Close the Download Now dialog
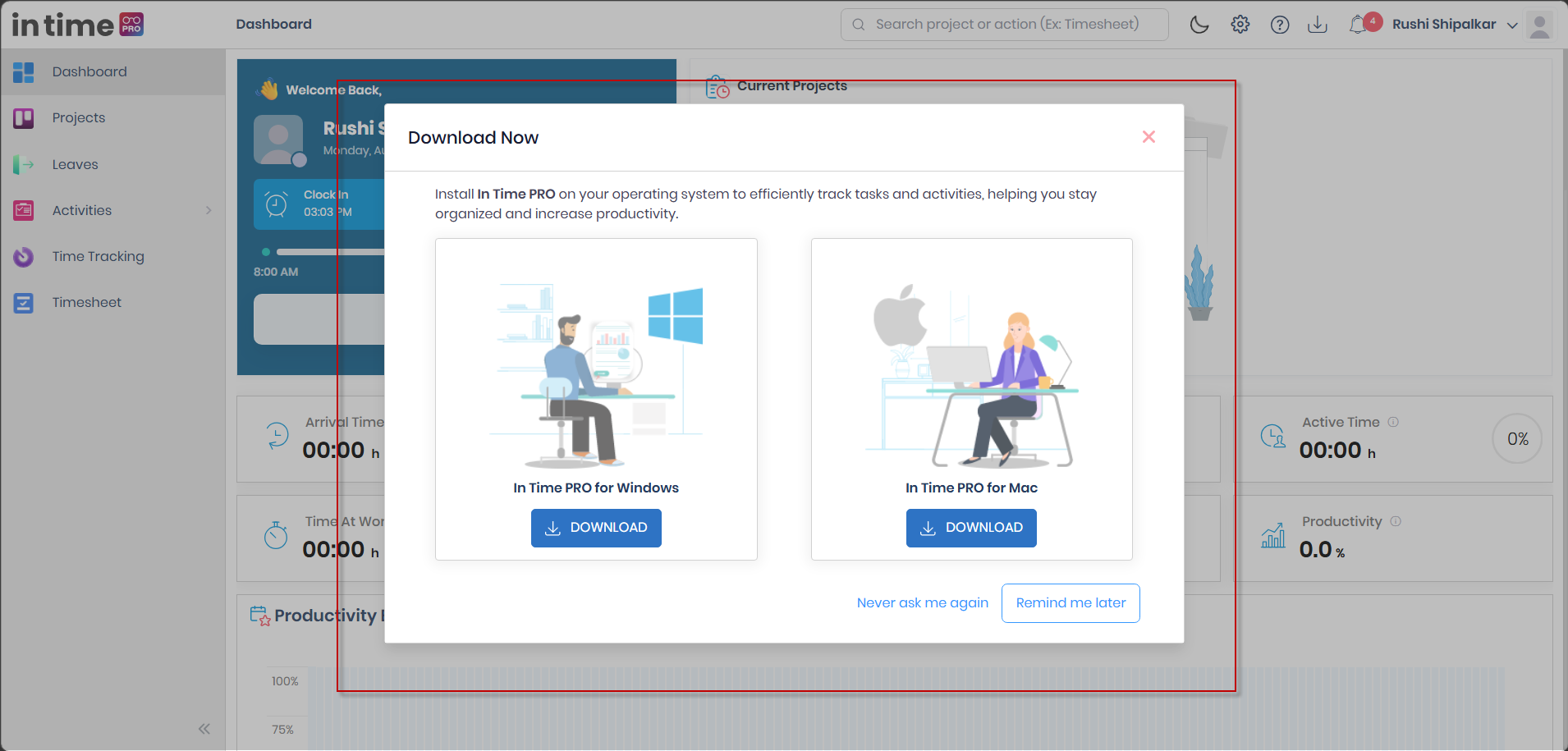The width and height of the screenshot is (1568, 751). pyautogui.click(x=1148, y=136)
